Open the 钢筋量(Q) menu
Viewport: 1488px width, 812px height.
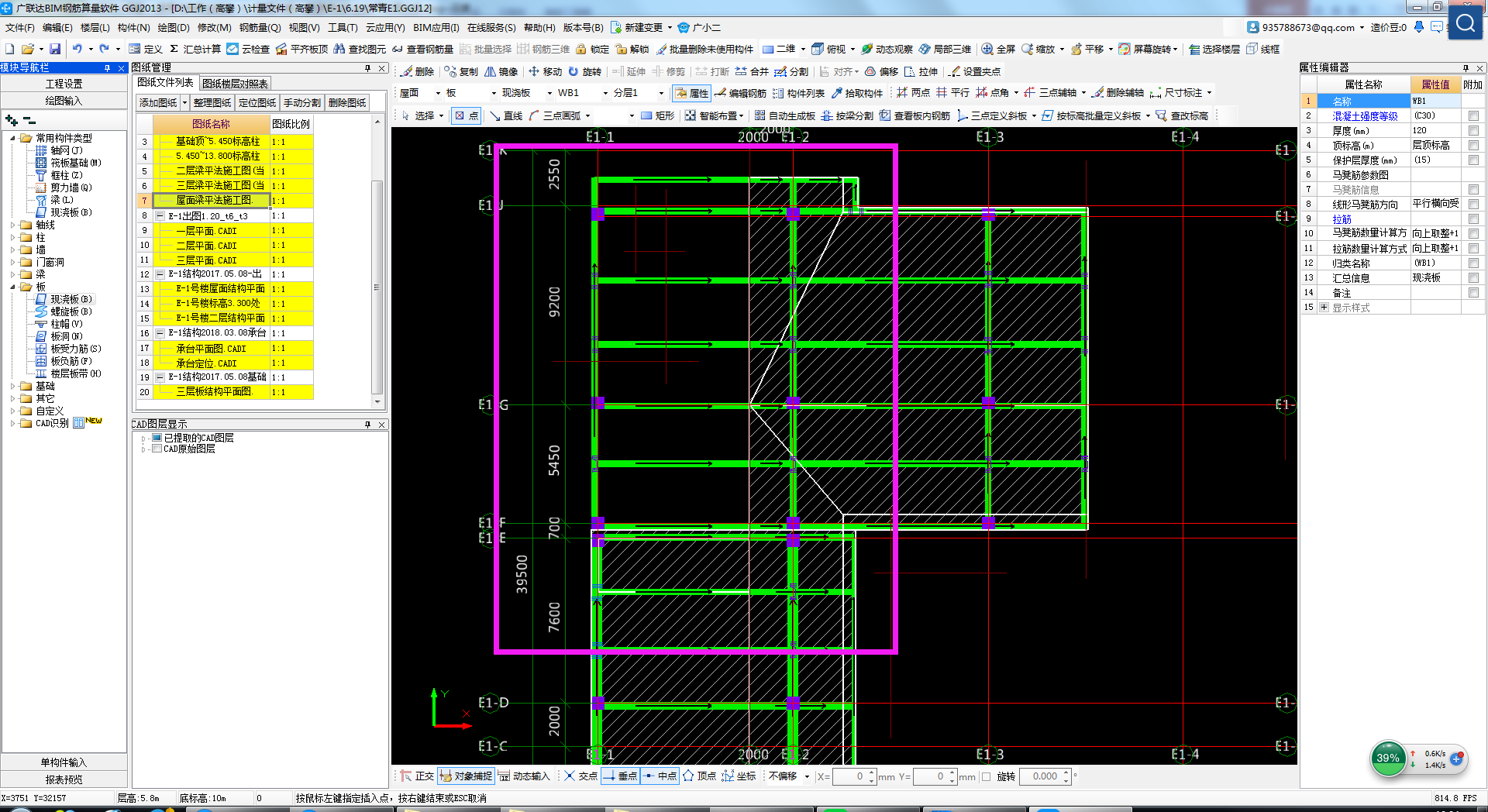point(260,27)
